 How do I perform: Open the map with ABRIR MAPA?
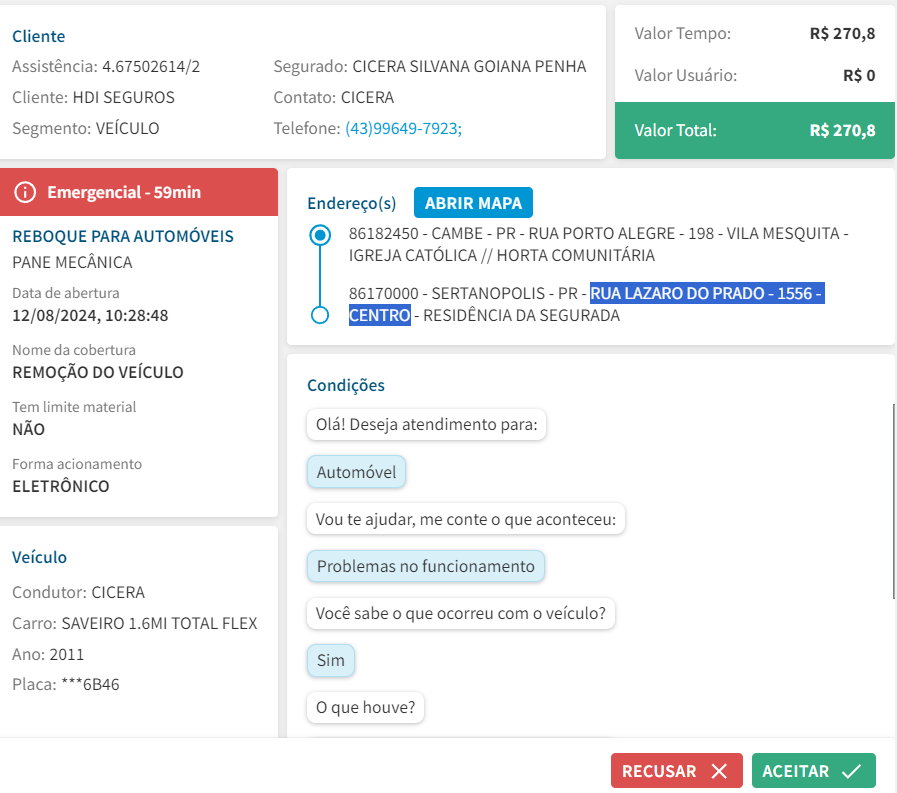[473, 203]
